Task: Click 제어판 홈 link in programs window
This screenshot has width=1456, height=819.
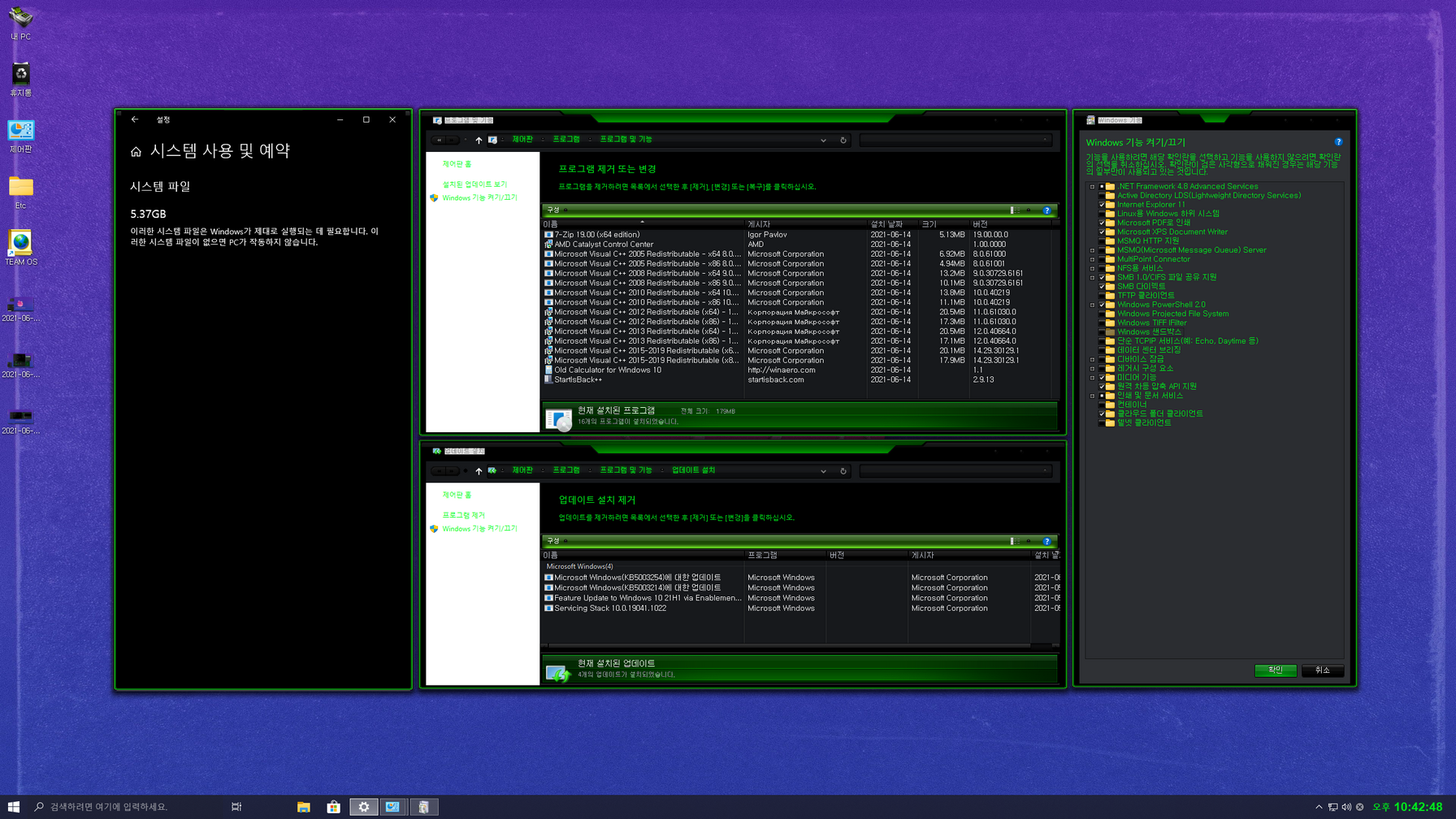Action: (457, 164)
